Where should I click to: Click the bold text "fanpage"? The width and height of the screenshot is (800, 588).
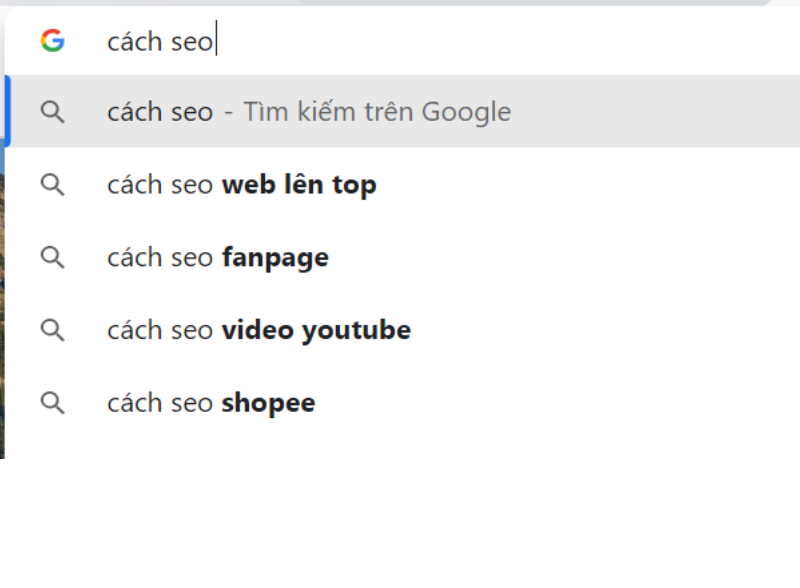click(x=275, y=257)
